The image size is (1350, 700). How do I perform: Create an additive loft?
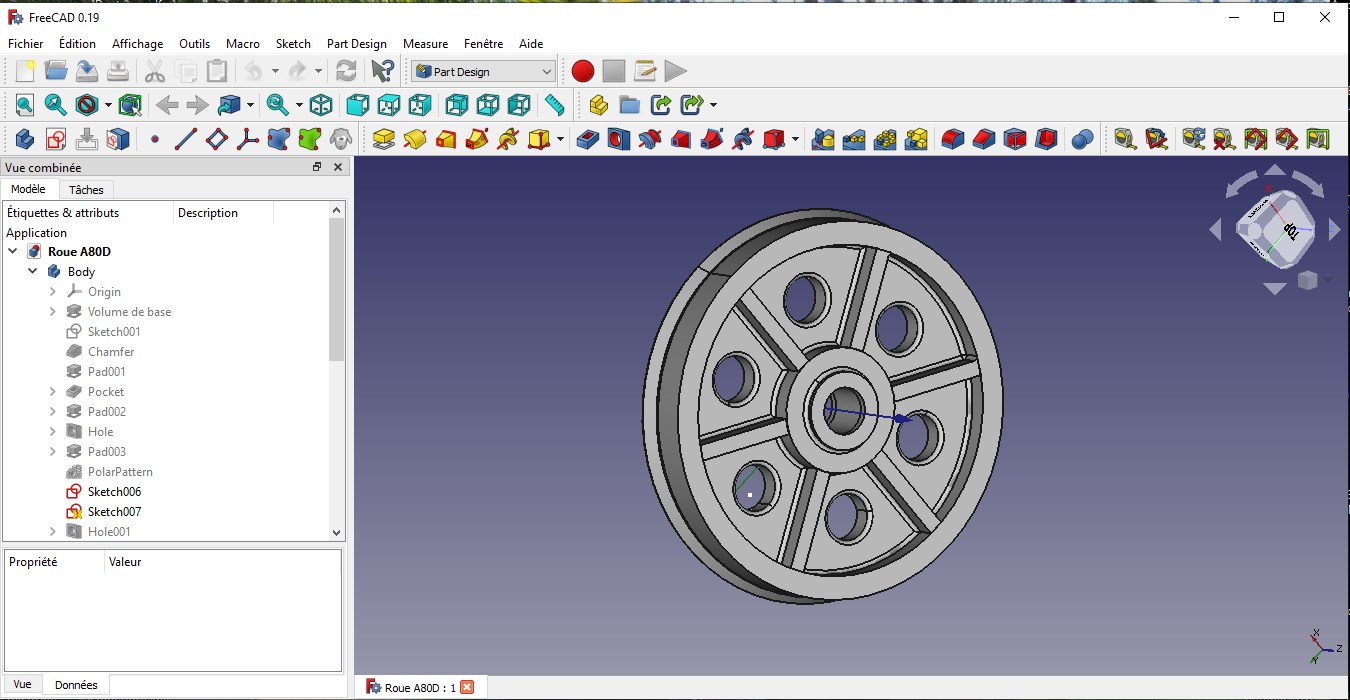point(446,139)
